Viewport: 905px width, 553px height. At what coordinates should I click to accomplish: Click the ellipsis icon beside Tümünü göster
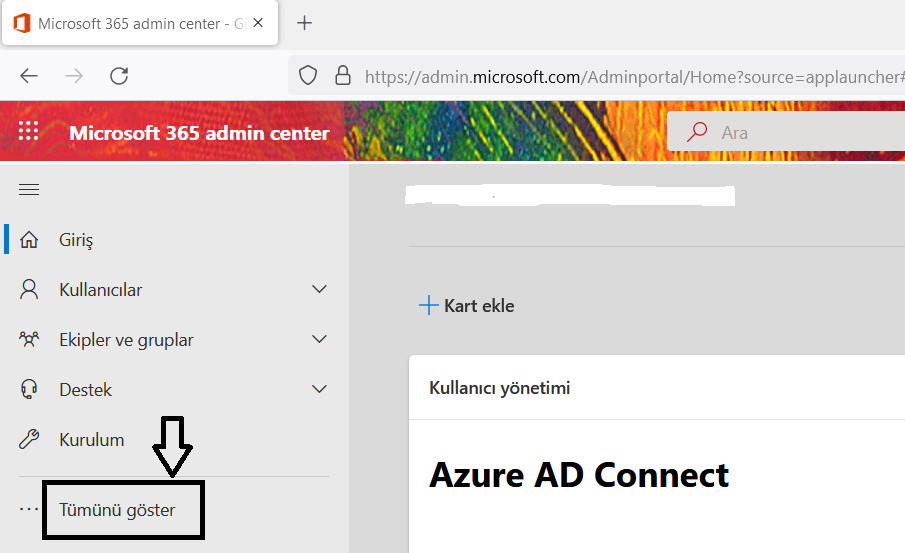[29, 509]
